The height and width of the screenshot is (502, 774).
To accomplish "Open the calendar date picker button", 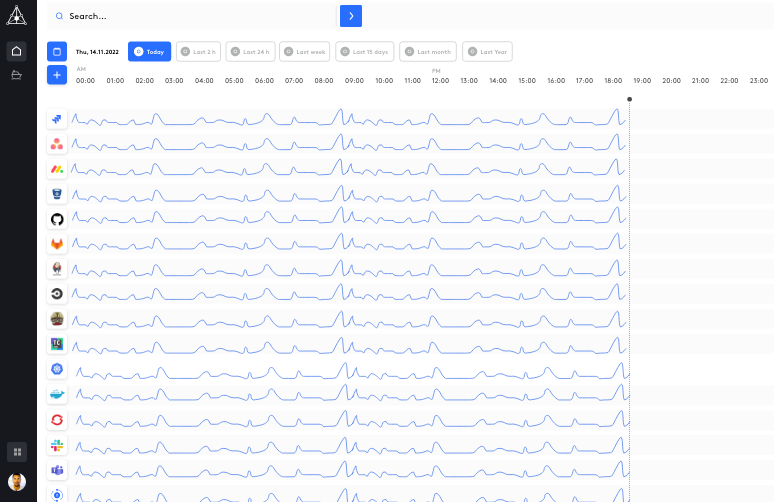I will (57, 51).
